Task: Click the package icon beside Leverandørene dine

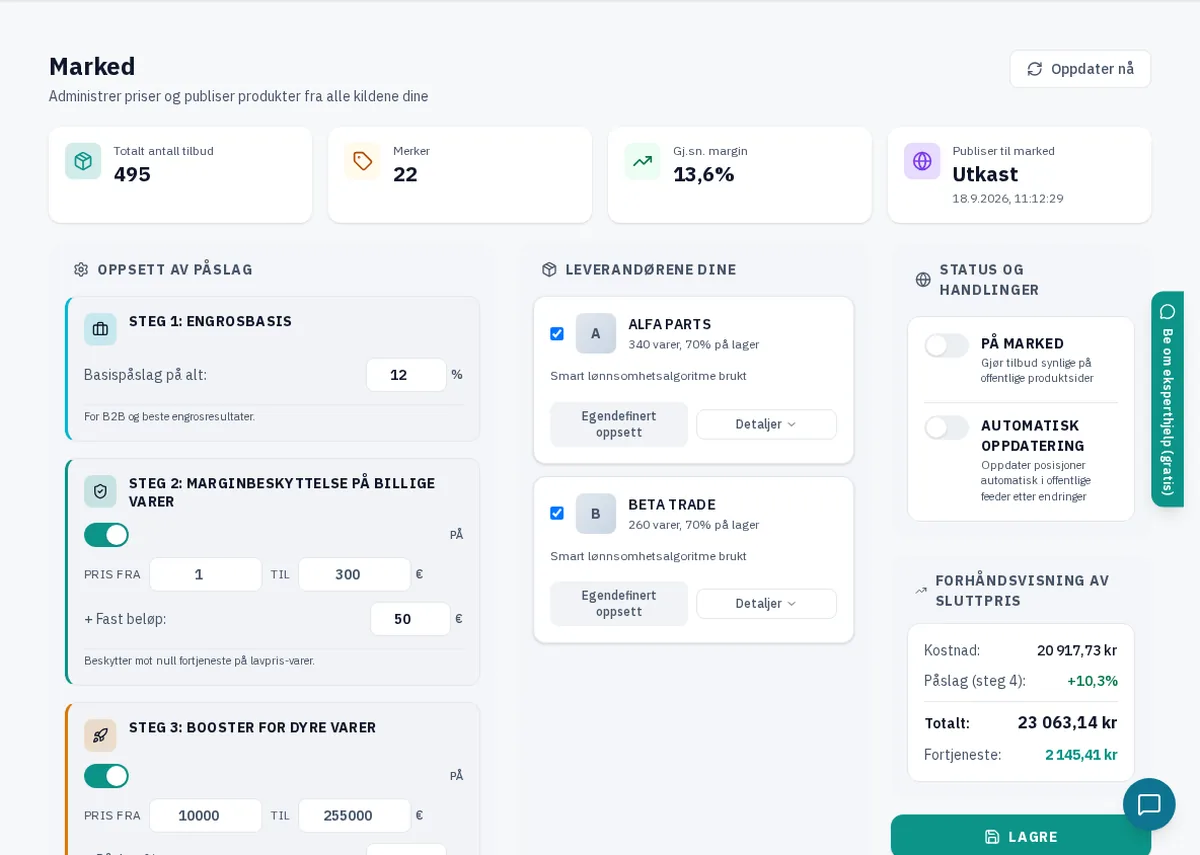Action: (549, 270)
